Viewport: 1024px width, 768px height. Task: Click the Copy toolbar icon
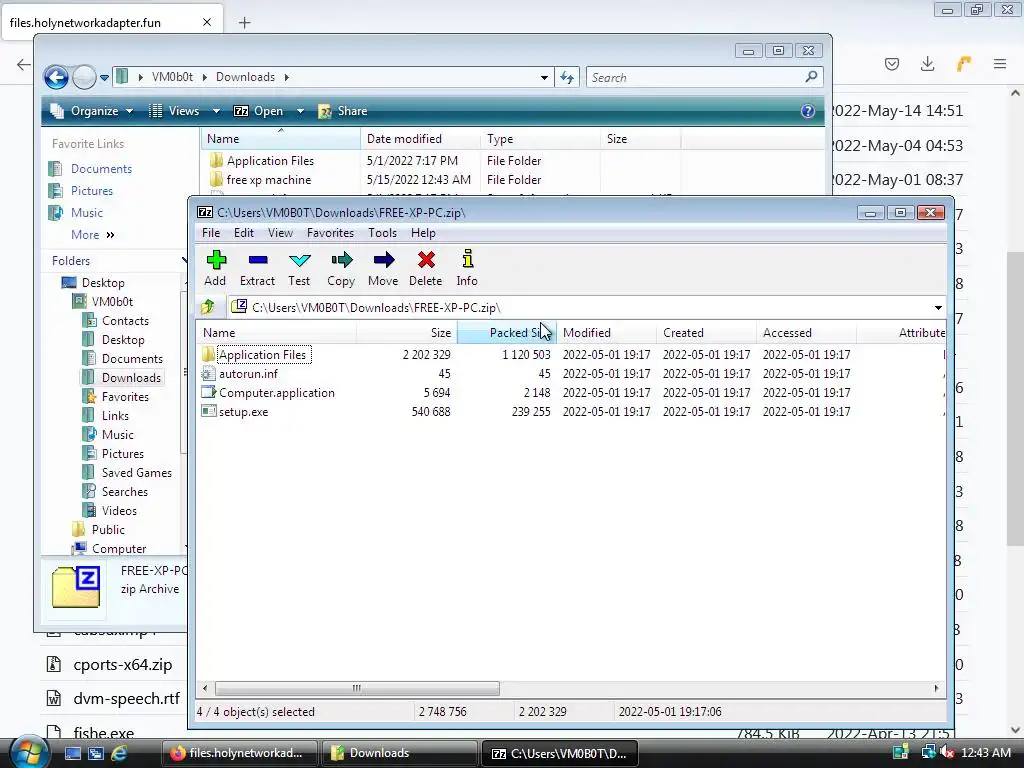click(341, 268)
